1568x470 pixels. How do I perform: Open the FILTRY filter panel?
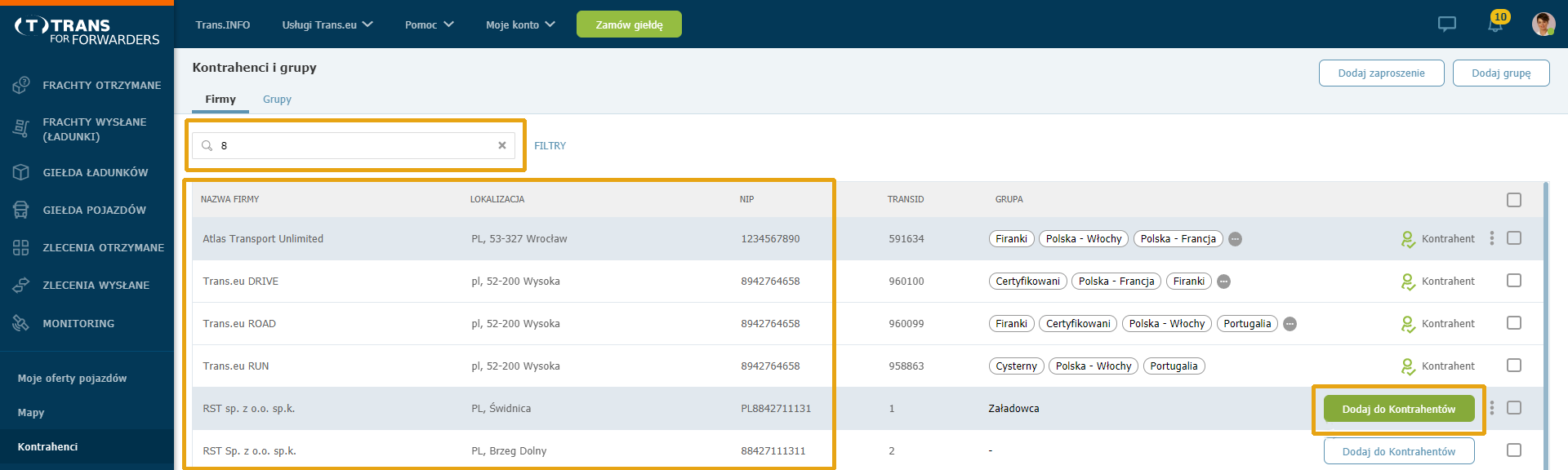click(x=550, y=146)
